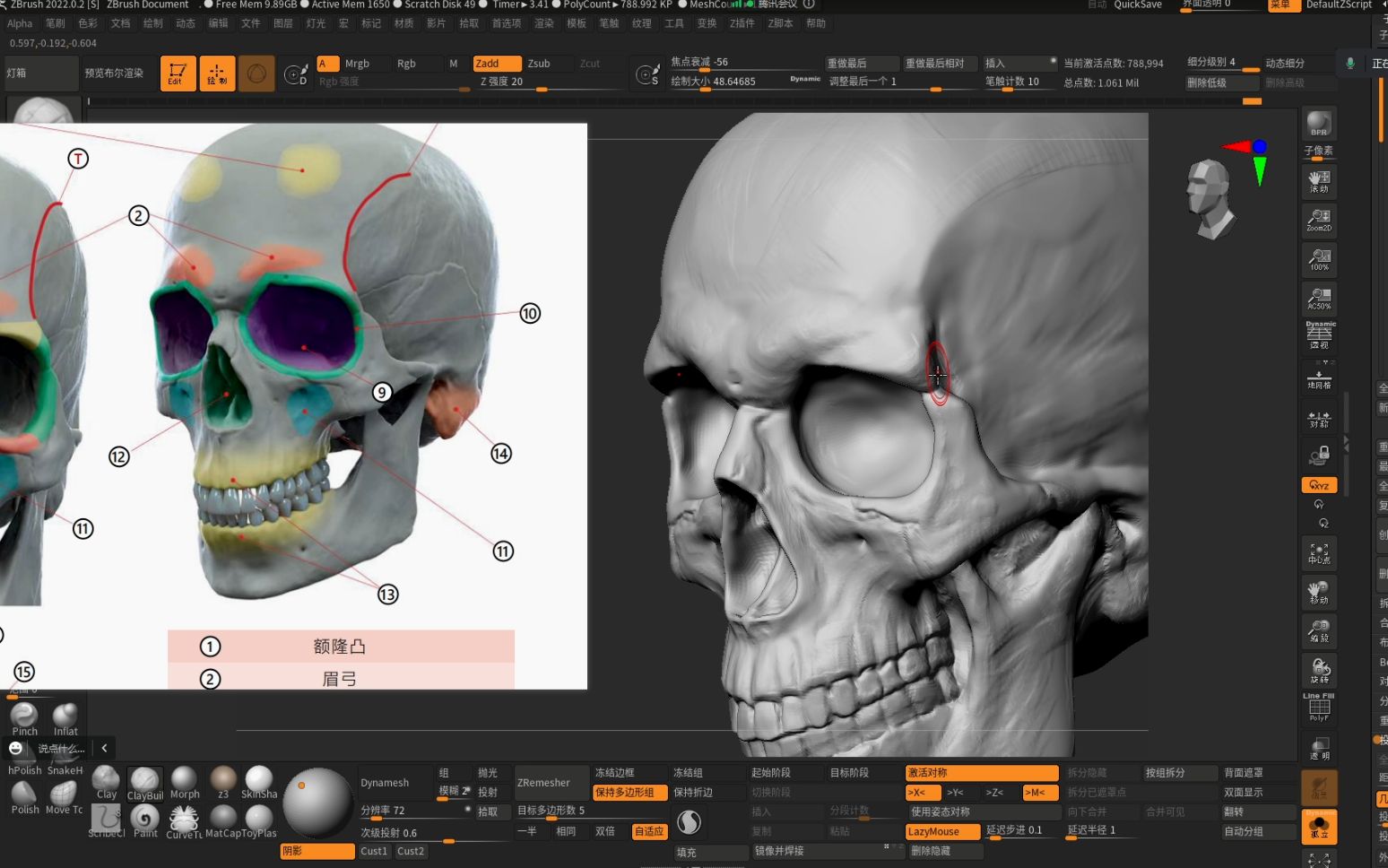1388x868 pixels.
Task: Select the Move (移动) view icon
Action: 1319,593
